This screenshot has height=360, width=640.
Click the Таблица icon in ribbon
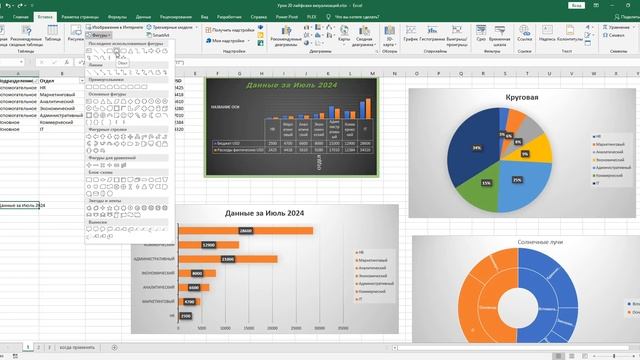[53, 33]
